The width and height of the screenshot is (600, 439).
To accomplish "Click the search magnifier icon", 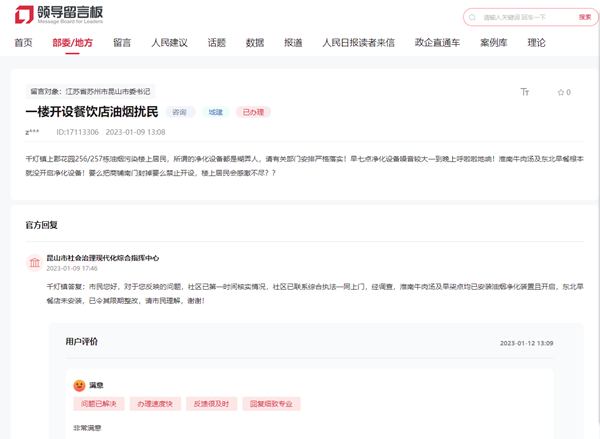I will click(x=472, y=17).
